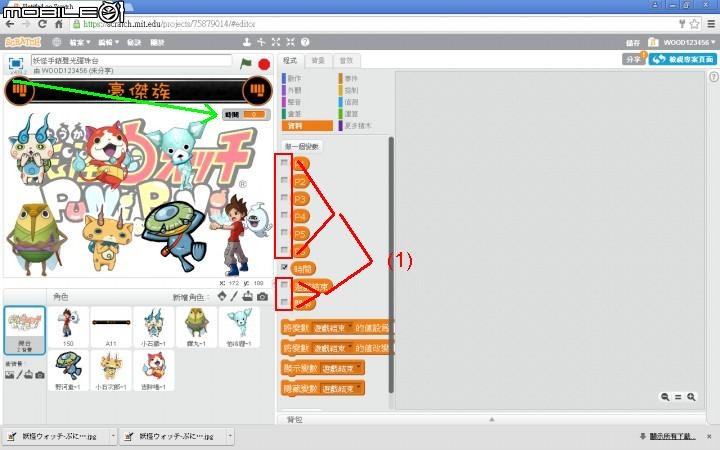Toggle the P3 variable checkbox
Image resolution: width=720 pixels, height=450 pixels.
(284, 197)
